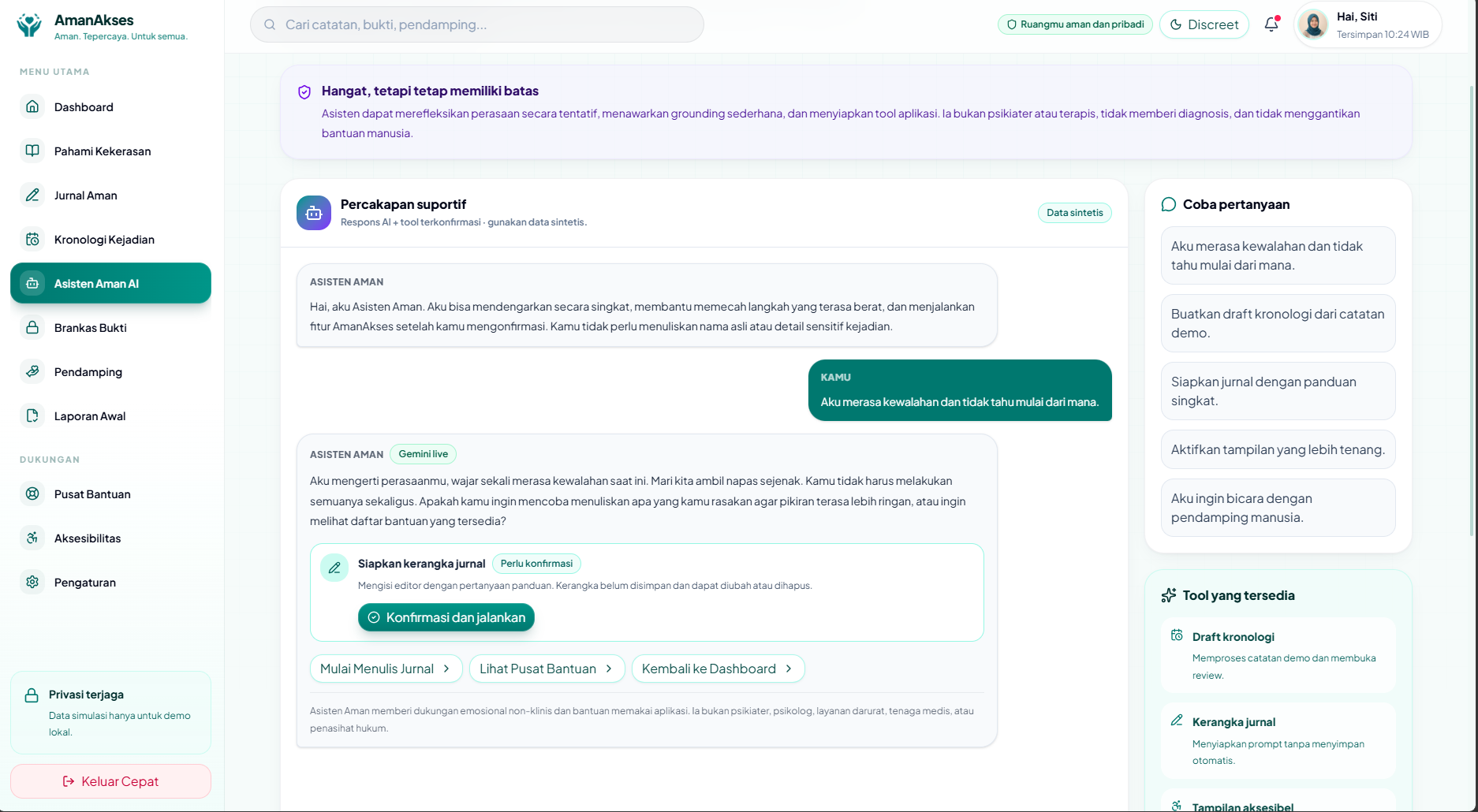The image size is (1478, 812).
Task: Click chevron on Kembali ke Dashboard chip
Action: (789, 669)
